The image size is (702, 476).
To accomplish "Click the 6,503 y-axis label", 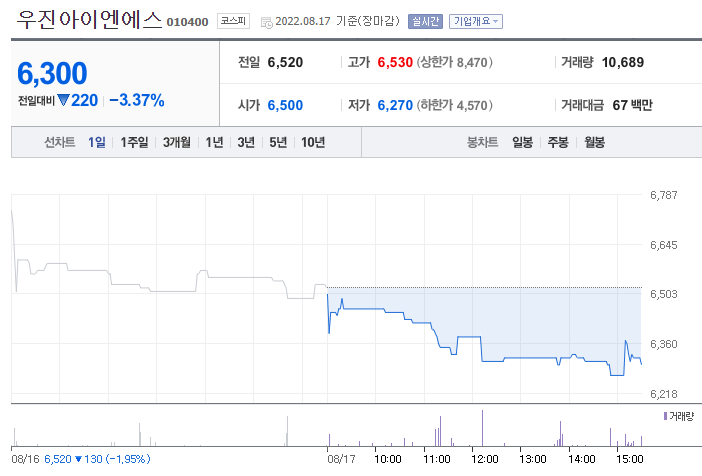I will pos(663,294).
